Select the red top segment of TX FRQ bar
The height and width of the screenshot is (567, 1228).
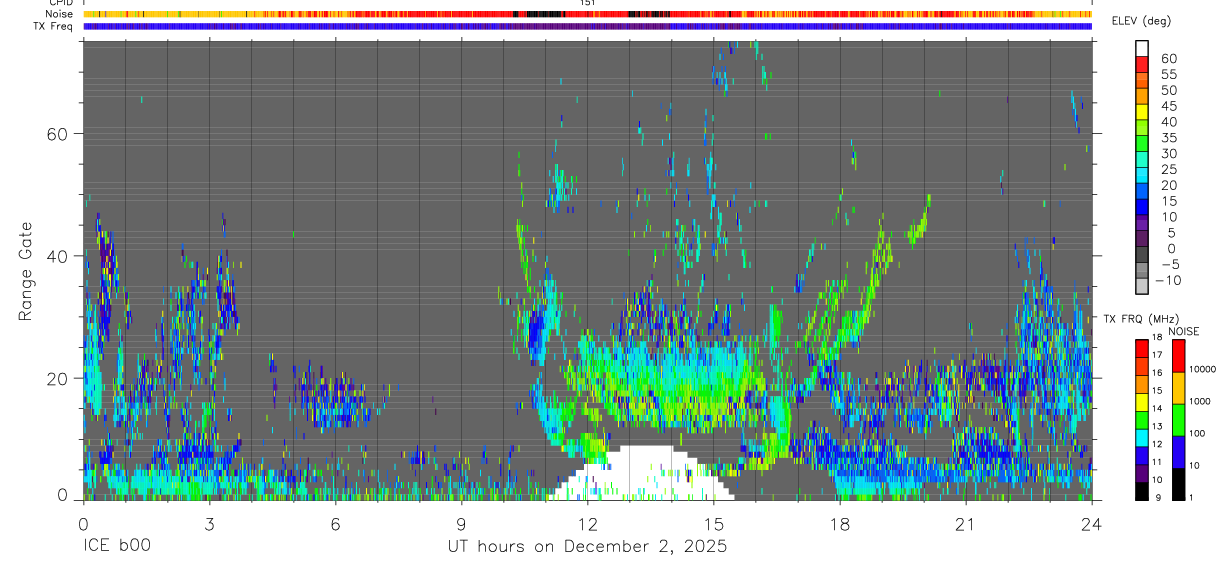click(1142, 349)
